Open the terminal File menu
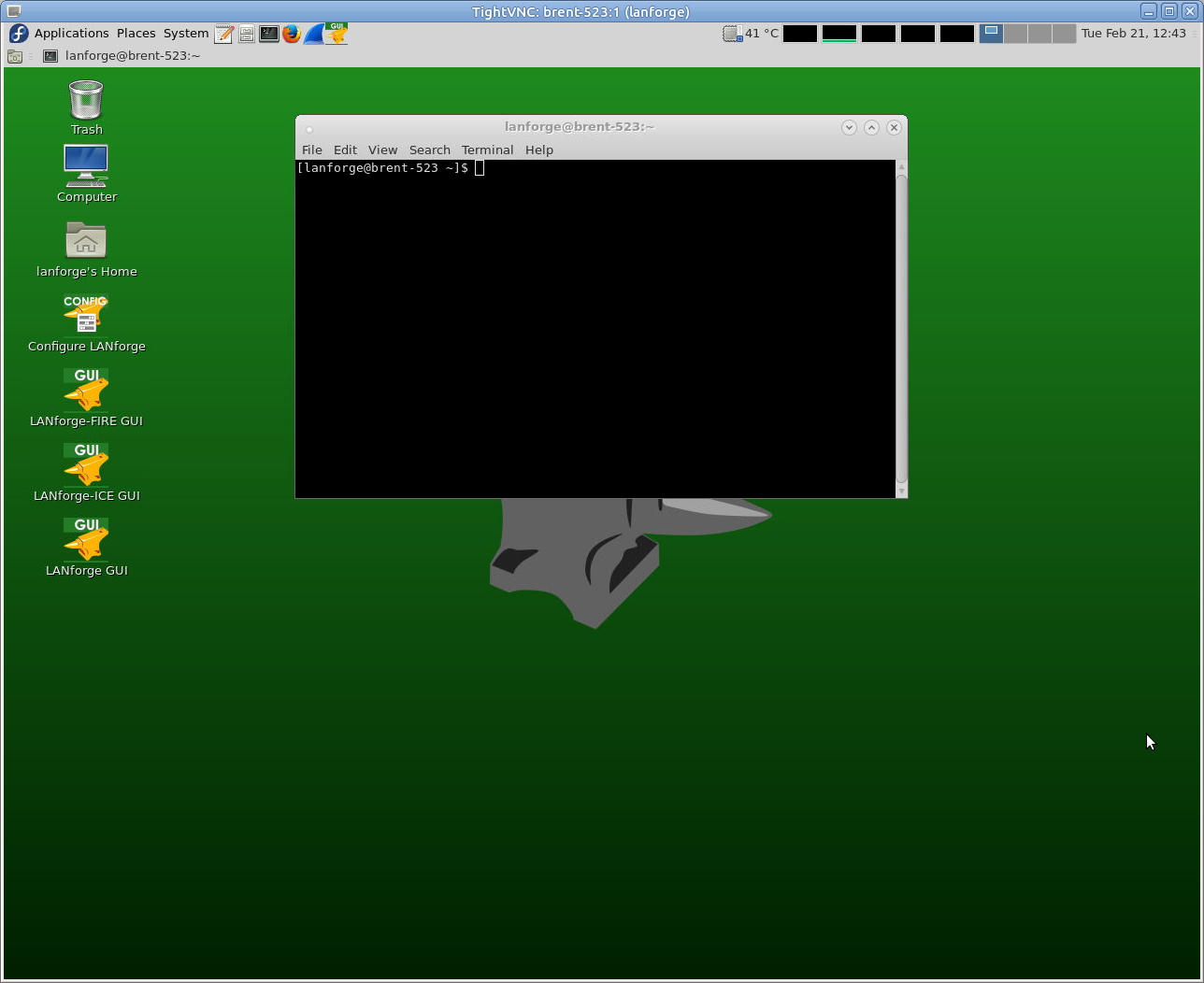 pyautogui.click(x=312, y=150)
